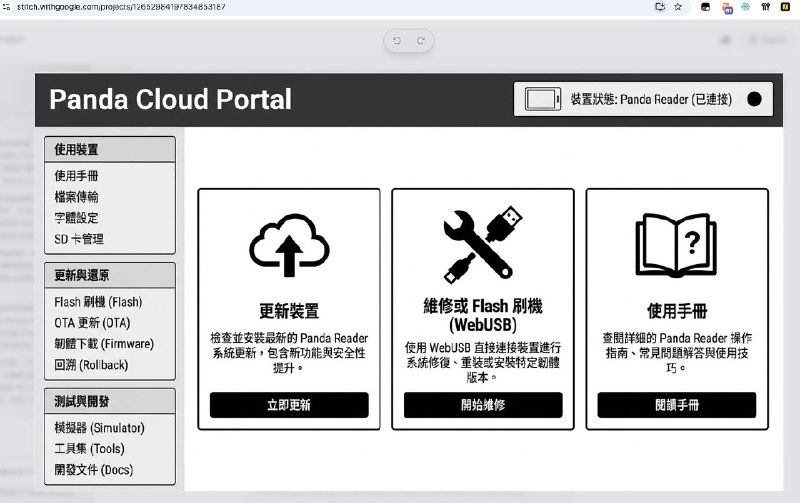
Task: Open site info icon in address bar
Action: (x=6, y=7)
